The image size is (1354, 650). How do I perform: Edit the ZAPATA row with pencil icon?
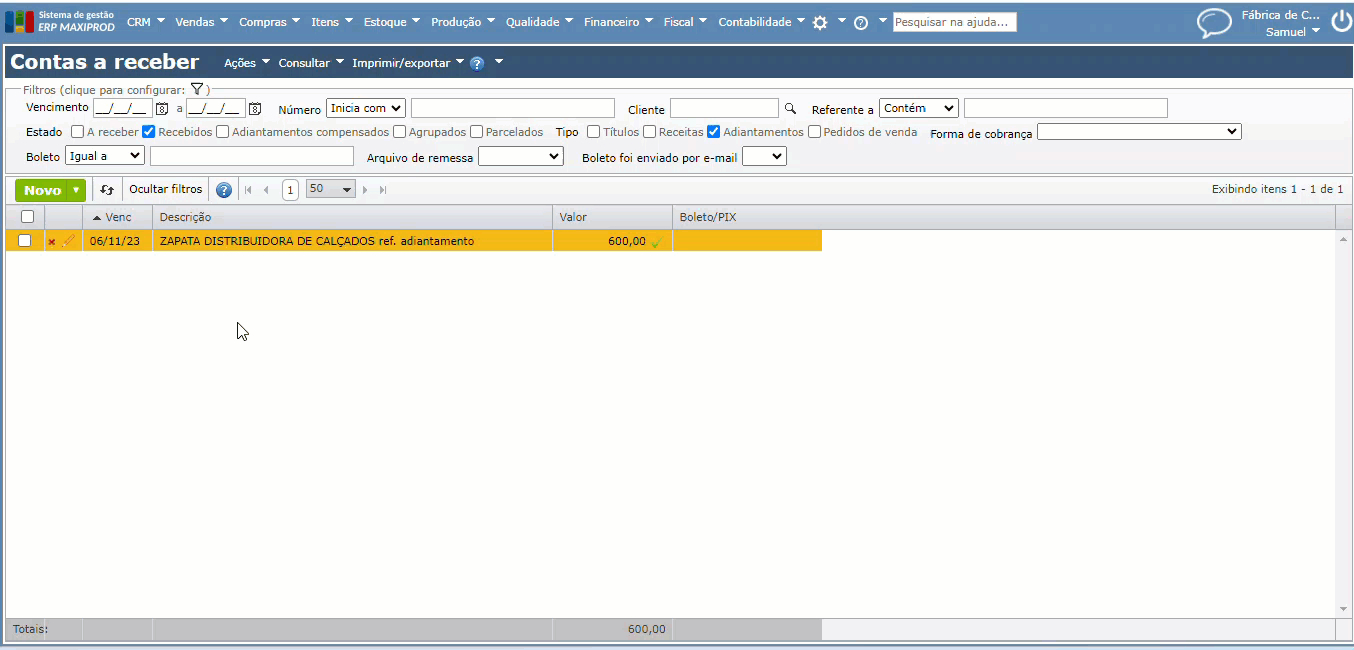click(69, 241)
